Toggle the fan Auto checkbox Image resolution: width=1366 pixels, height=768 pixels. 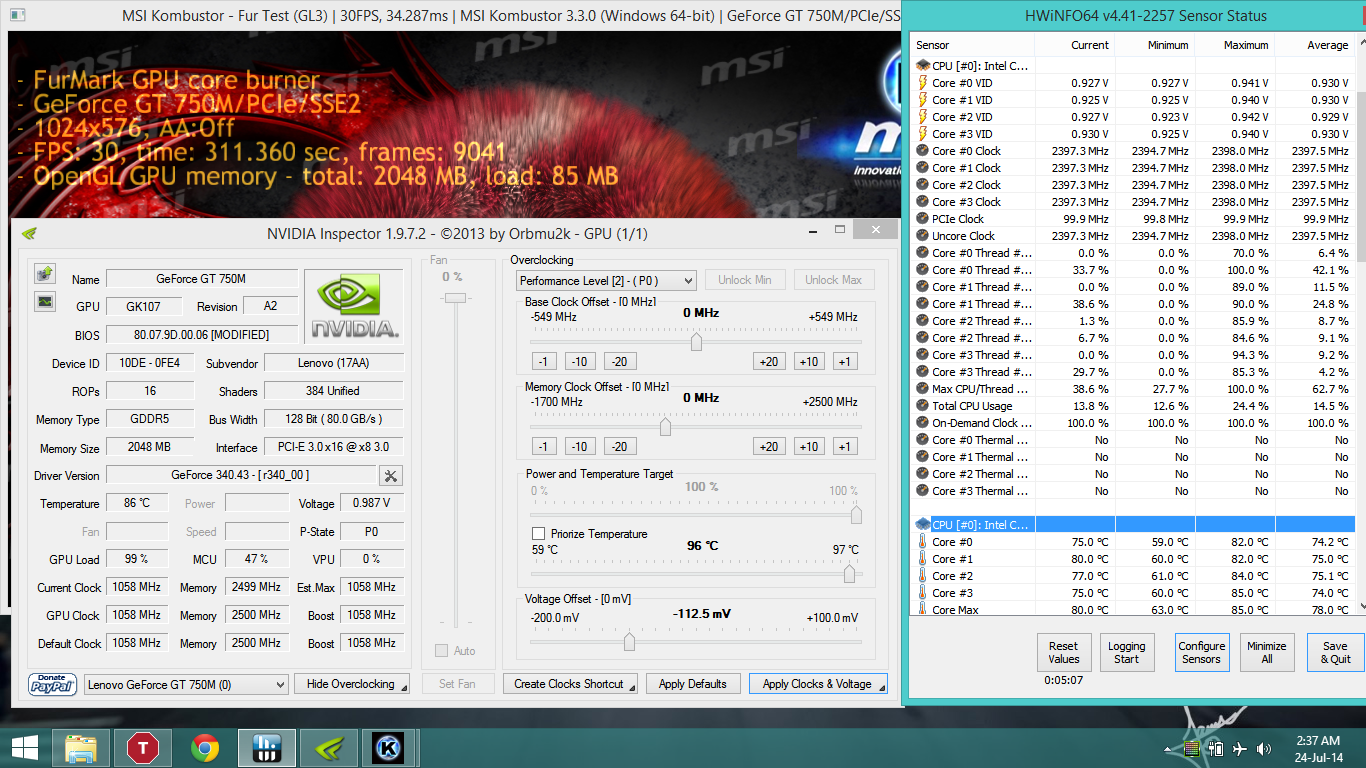click(441, 651)
